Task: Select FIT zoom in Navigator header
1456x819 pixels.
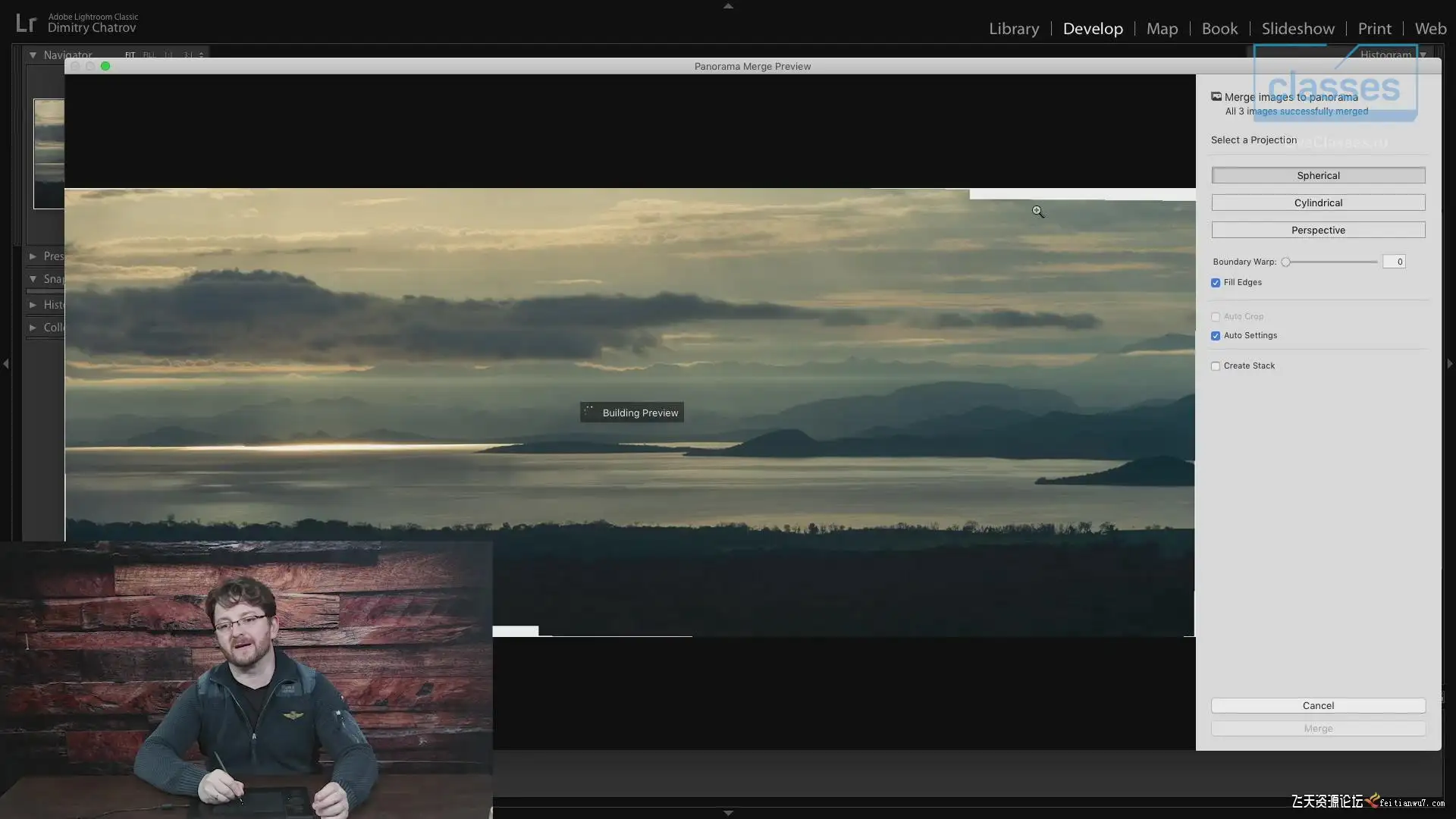Action: point(130,55)
